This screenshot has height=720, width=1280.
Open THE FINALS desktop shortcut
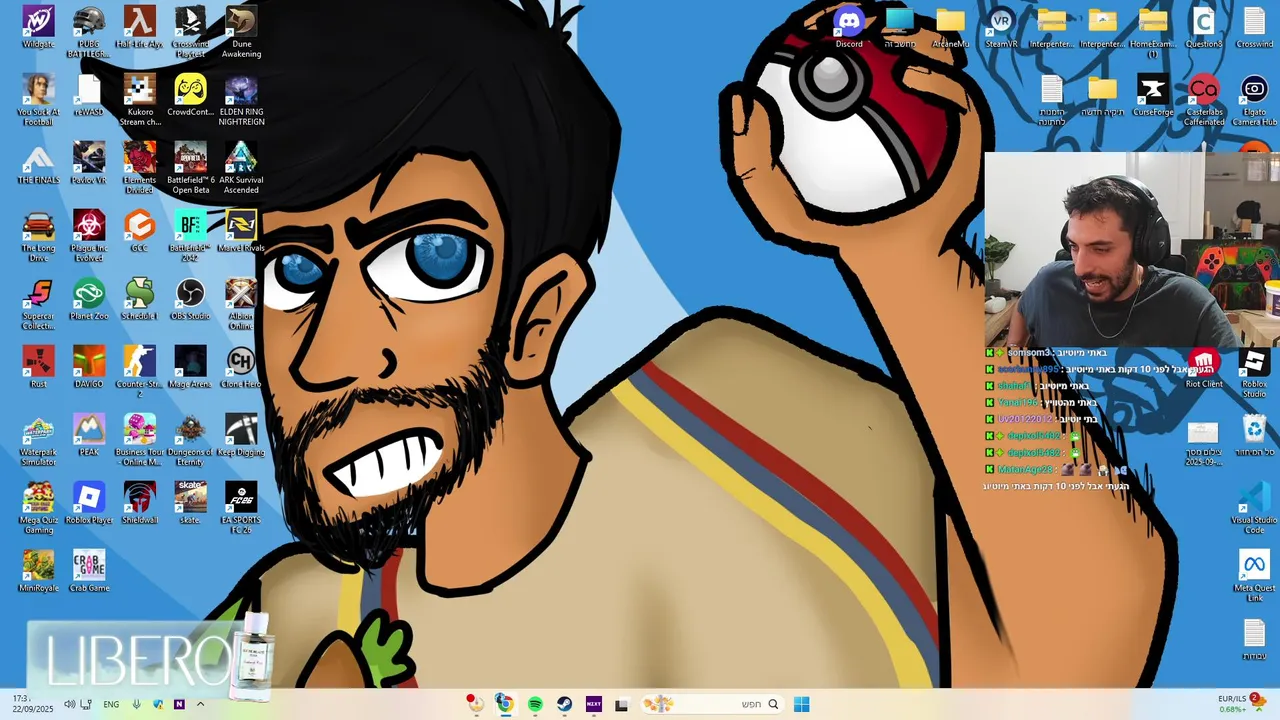[38, 163]
